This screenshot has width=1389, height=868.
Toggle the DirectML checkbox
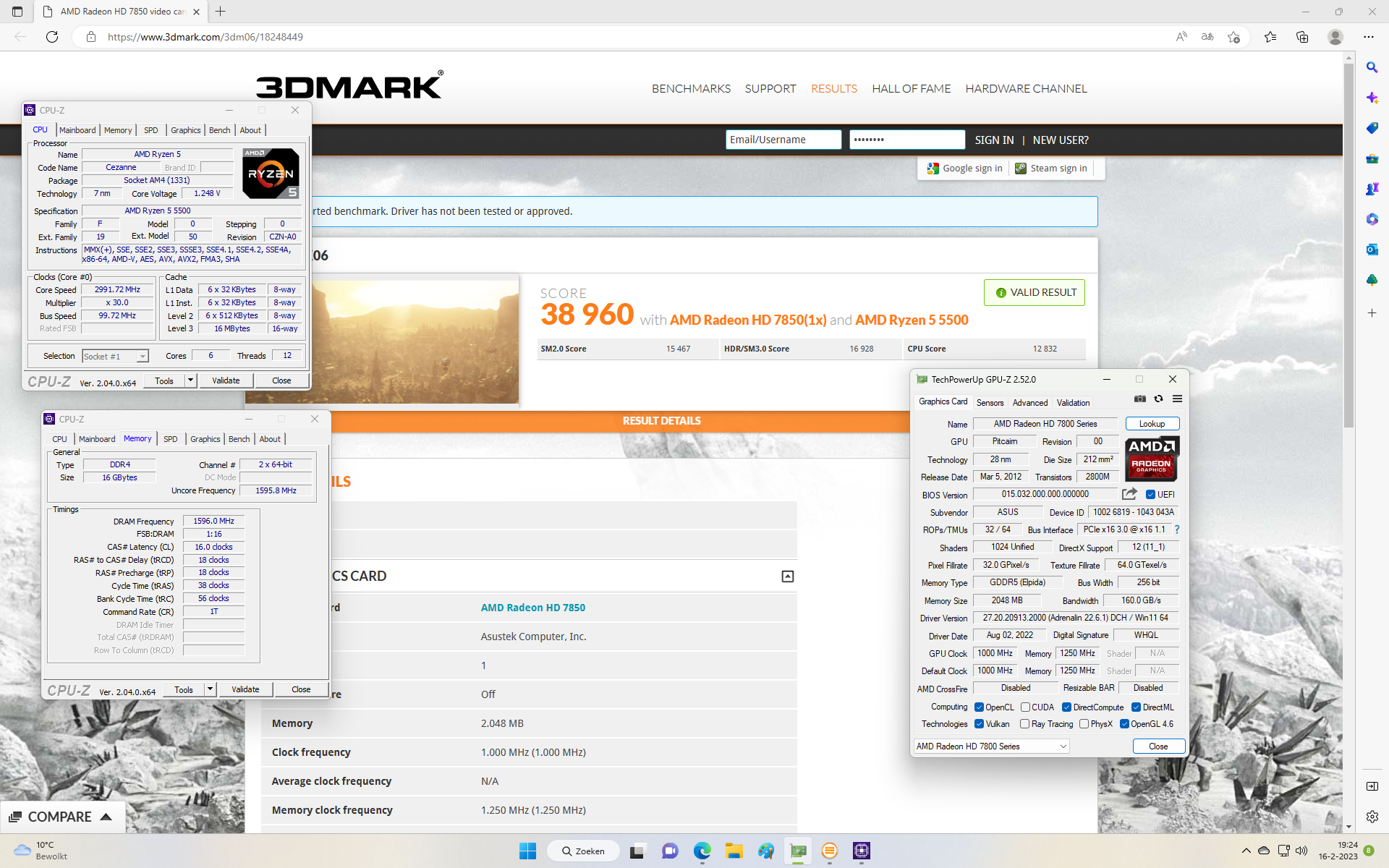(x=1136, y=707)
